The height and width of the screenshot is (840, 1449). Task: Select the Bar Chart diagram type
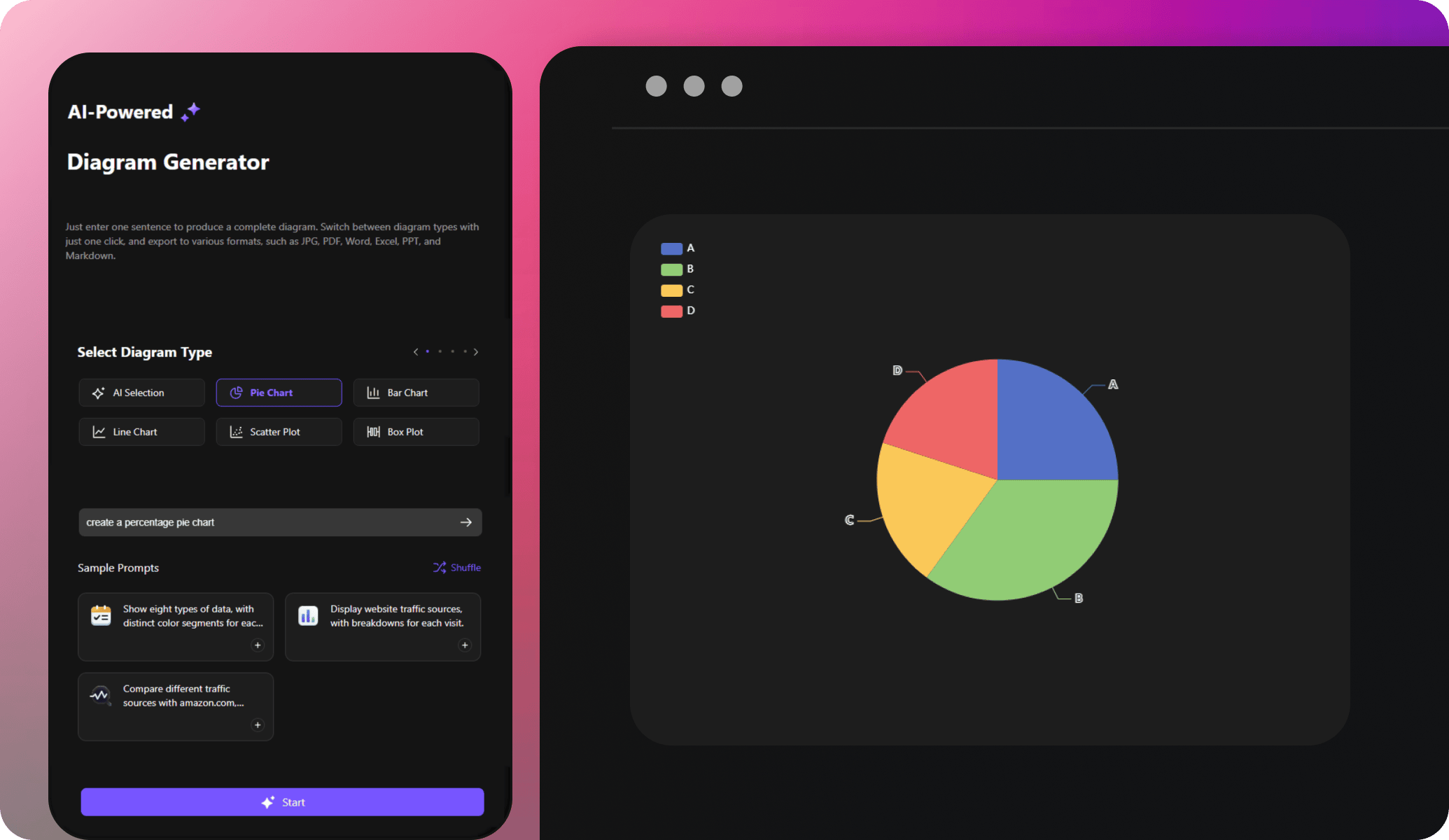pos(415,392)
